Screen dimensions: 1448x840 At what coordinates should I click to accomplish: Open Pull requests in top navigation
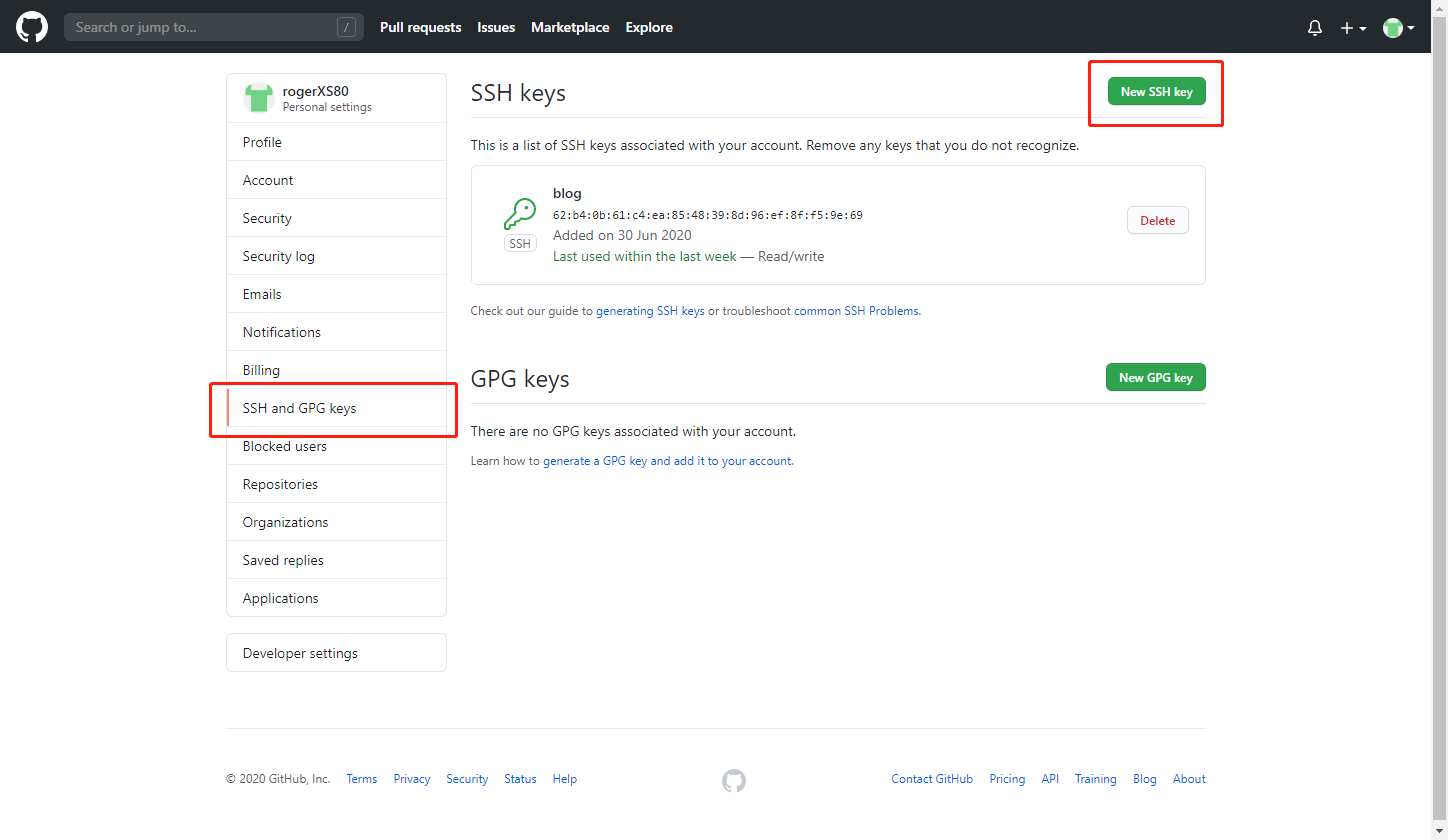pos(420,28)
